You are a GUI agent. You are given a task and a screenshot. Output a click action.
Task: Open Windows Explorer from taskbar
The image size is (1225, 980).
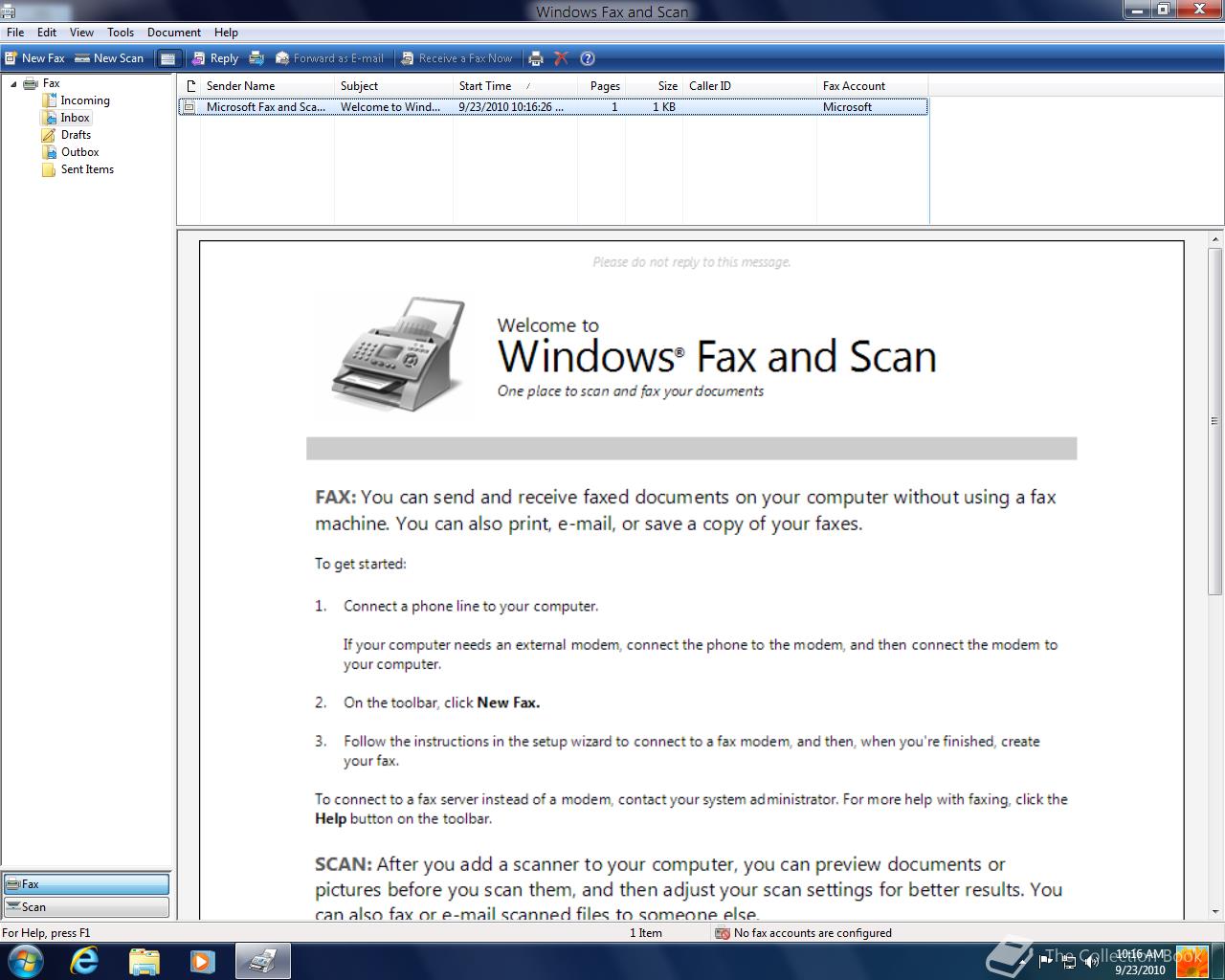(x=144, y=961)
